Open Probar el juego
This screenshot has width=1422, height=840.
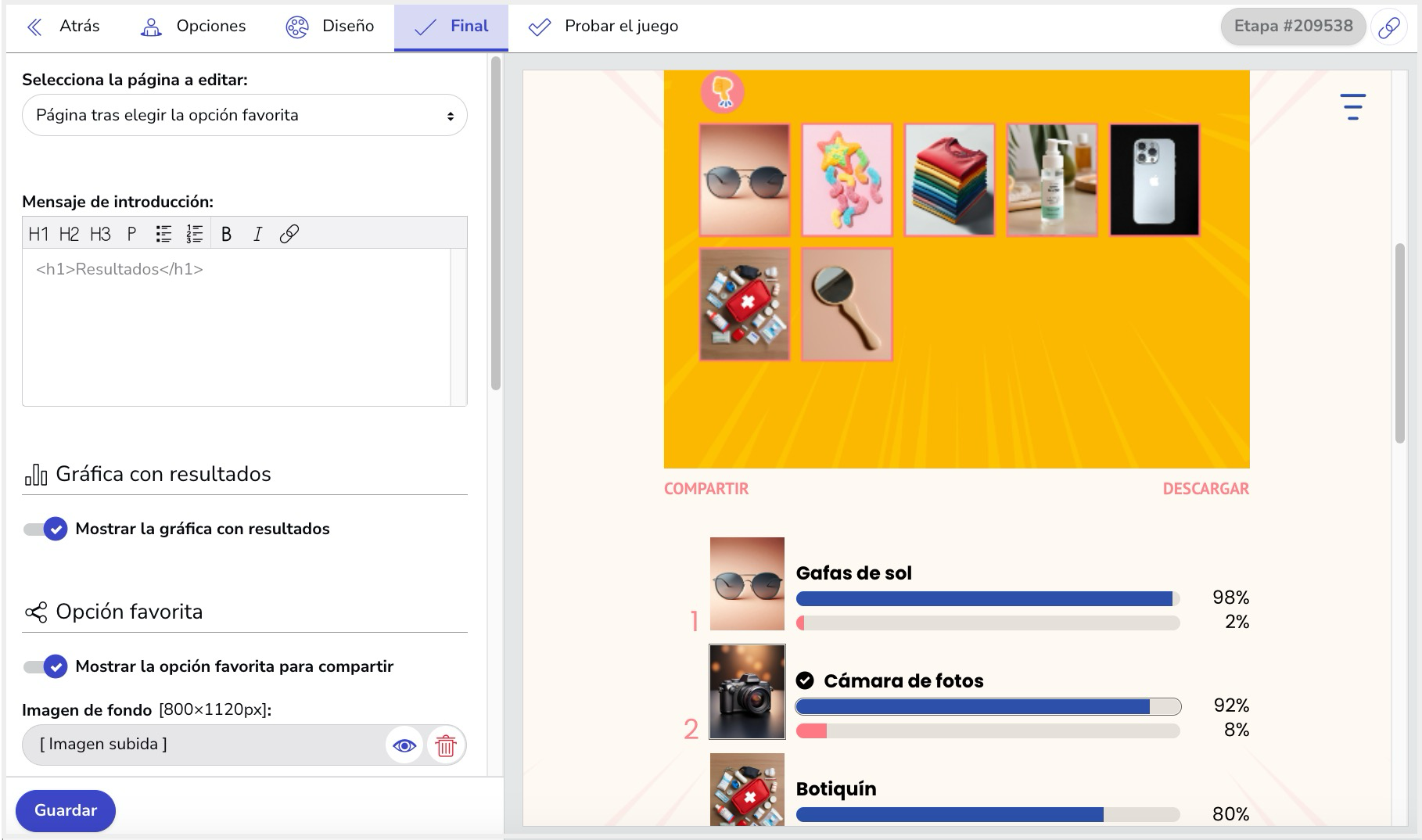603,27
